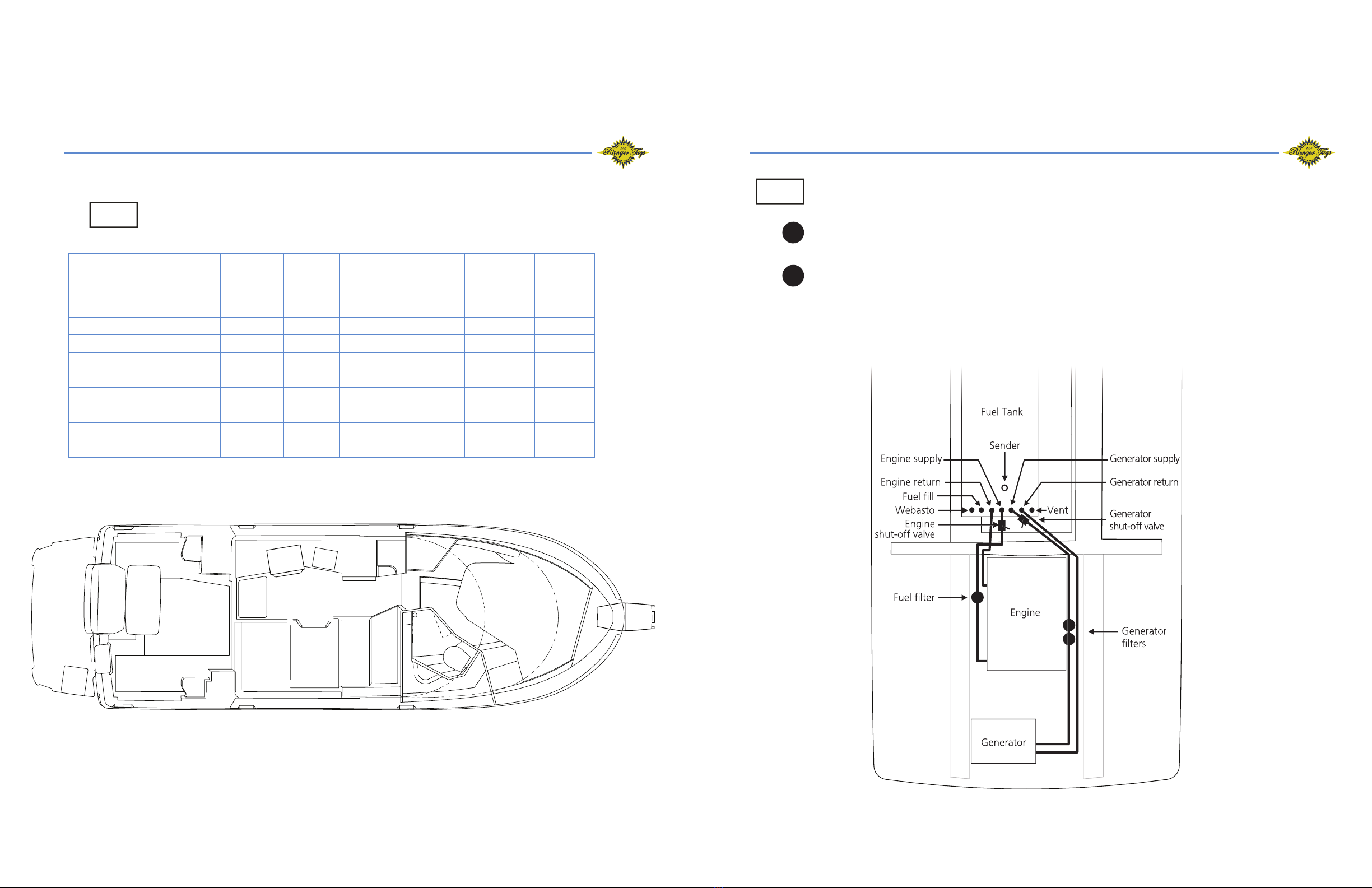Select the 'Generator return' label

pyautogui.click(x=1144, y=482)
